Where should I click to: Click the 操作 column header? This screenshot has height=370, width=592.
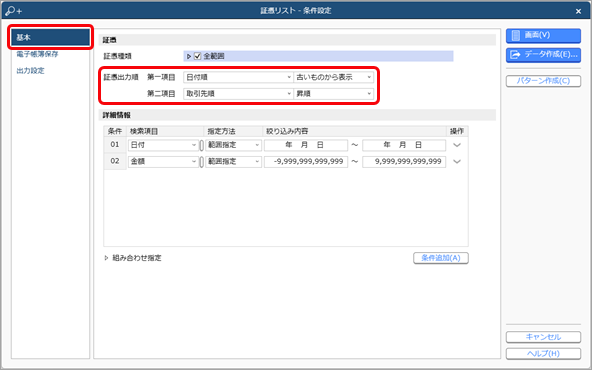pyautogui.click(x=457, y=131)
